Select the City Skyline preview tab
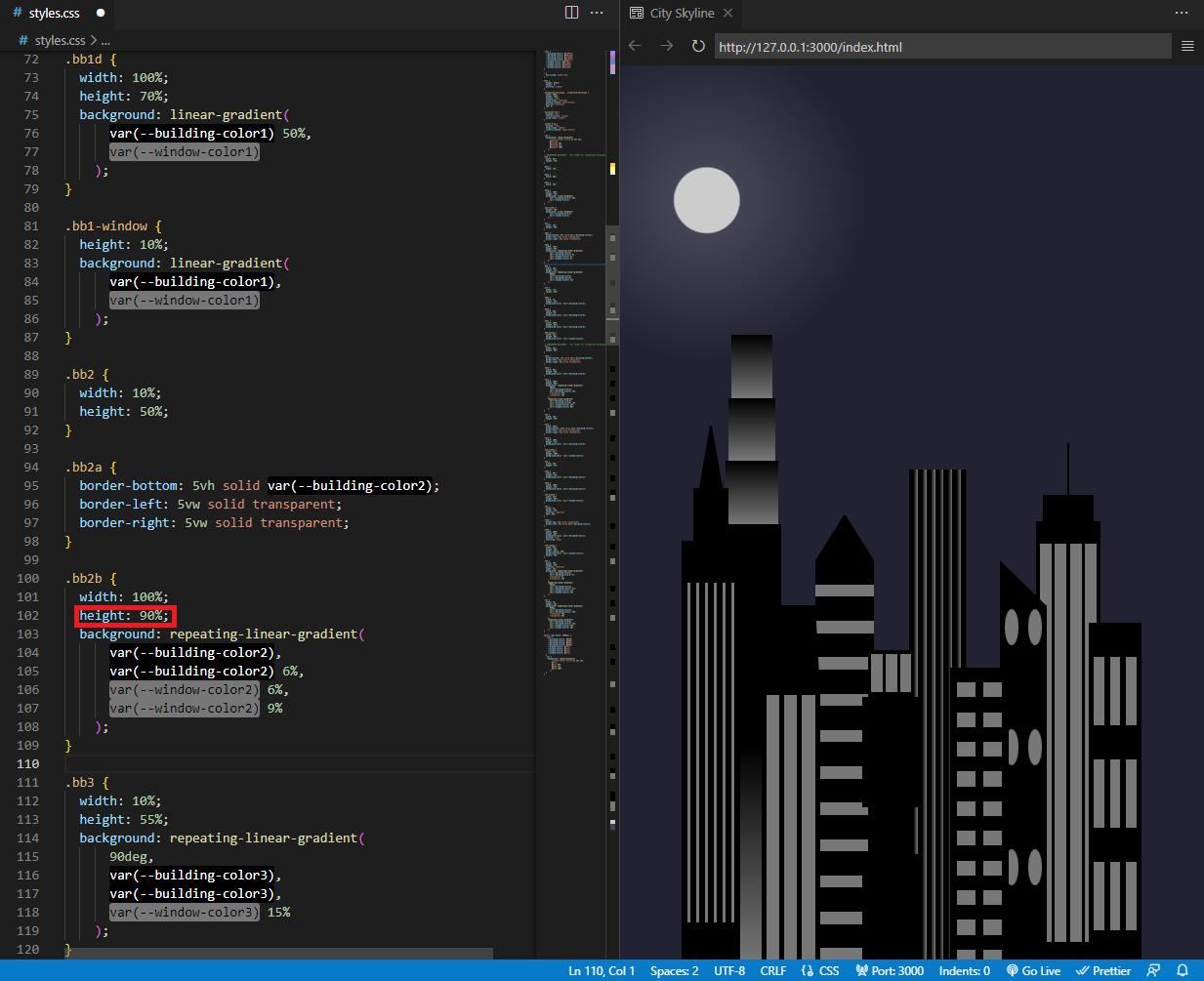The height and width of the screenshot is (981, 1204). click(x=682, y=13)
